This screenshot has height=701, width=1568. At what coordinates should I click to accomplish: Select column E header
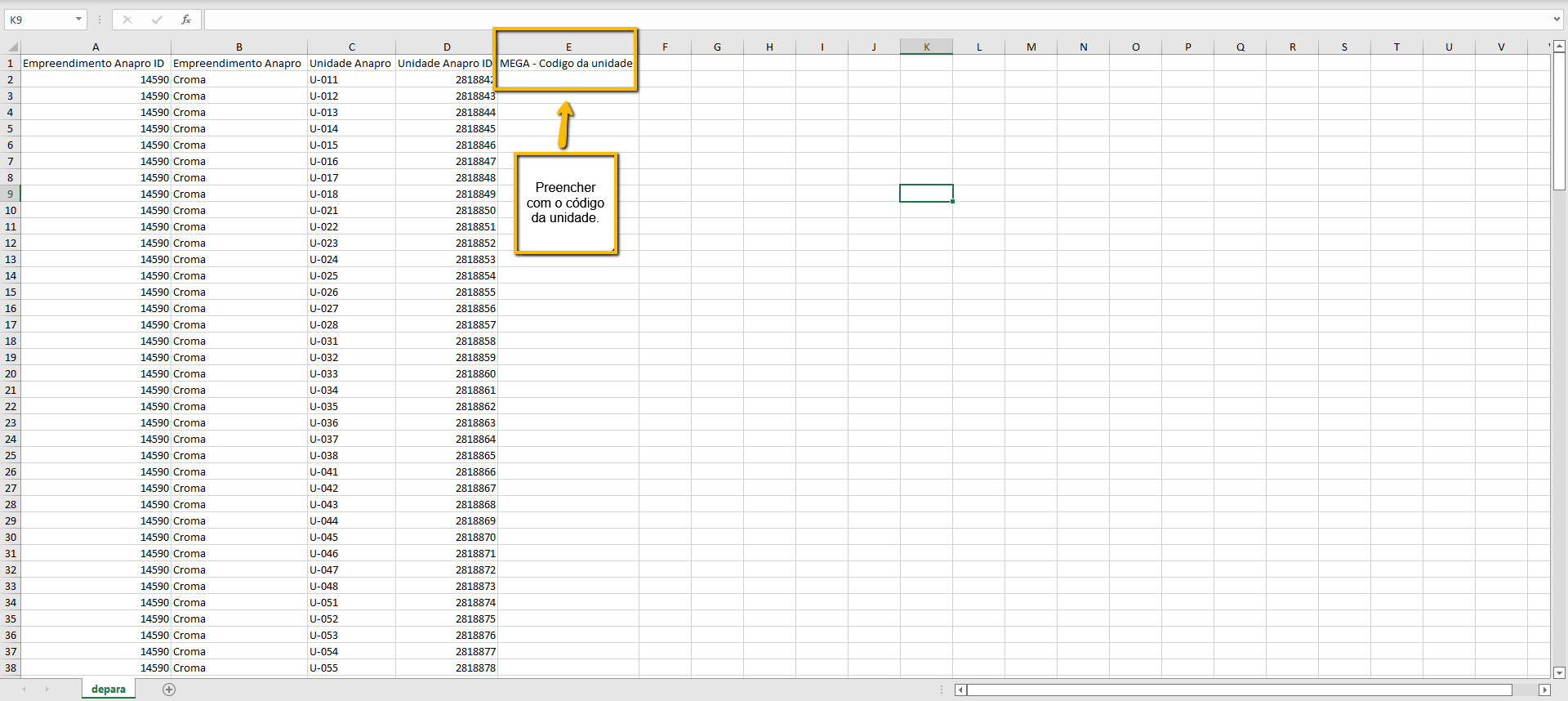coord(568,47)
